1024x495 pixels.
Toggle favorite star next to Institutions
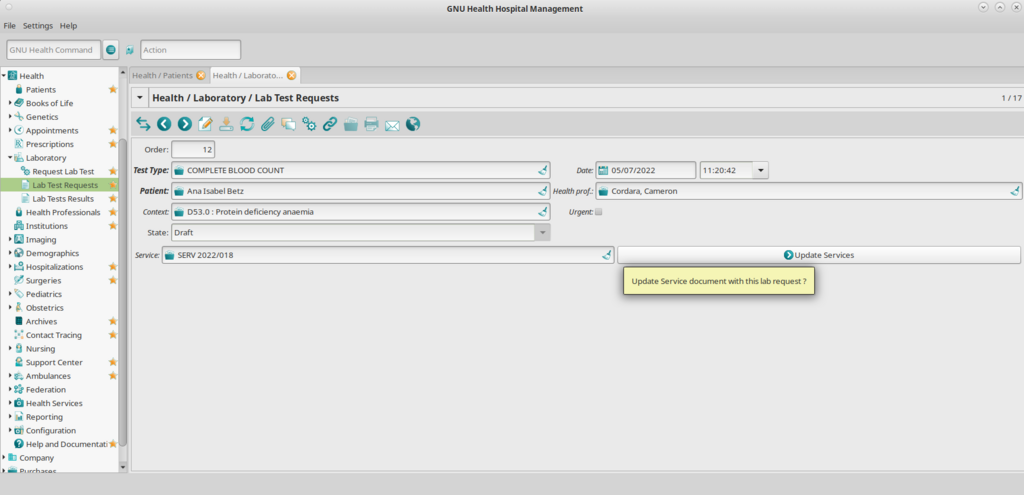[113, 226]
